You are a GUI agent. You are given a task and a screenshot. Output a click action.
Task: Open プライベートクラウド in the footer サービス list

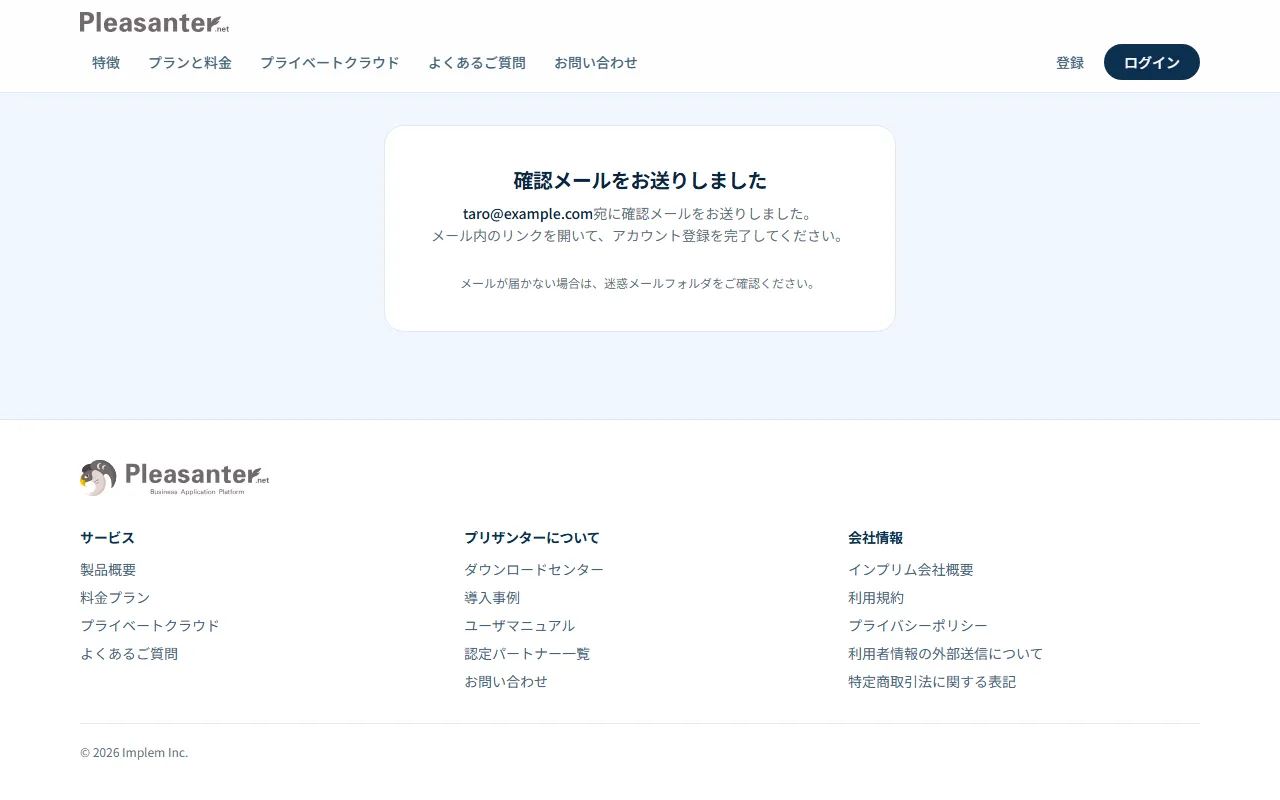pos(150,626)
